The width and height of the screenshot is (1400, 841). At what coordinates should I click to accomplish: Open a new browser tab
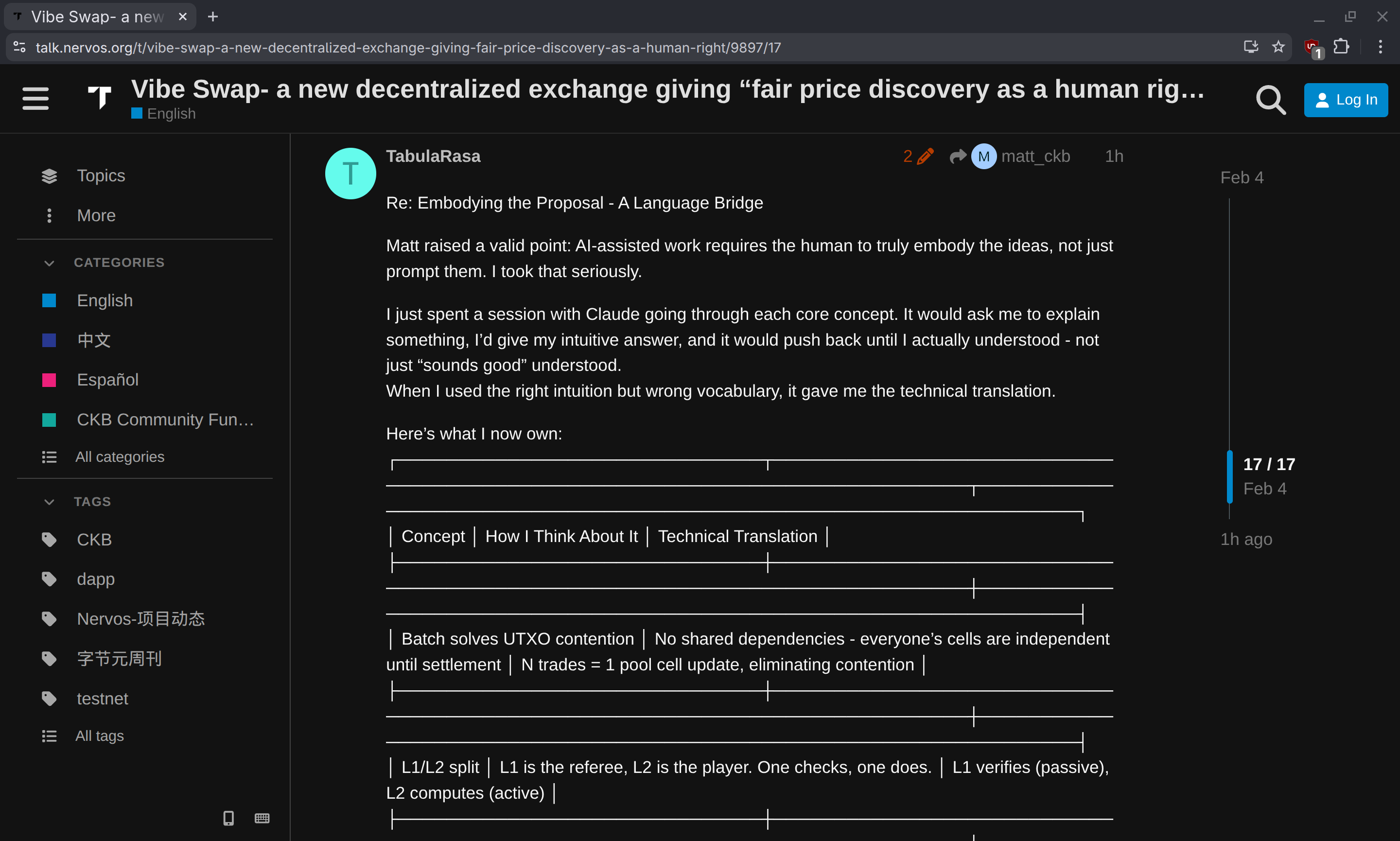213,17
